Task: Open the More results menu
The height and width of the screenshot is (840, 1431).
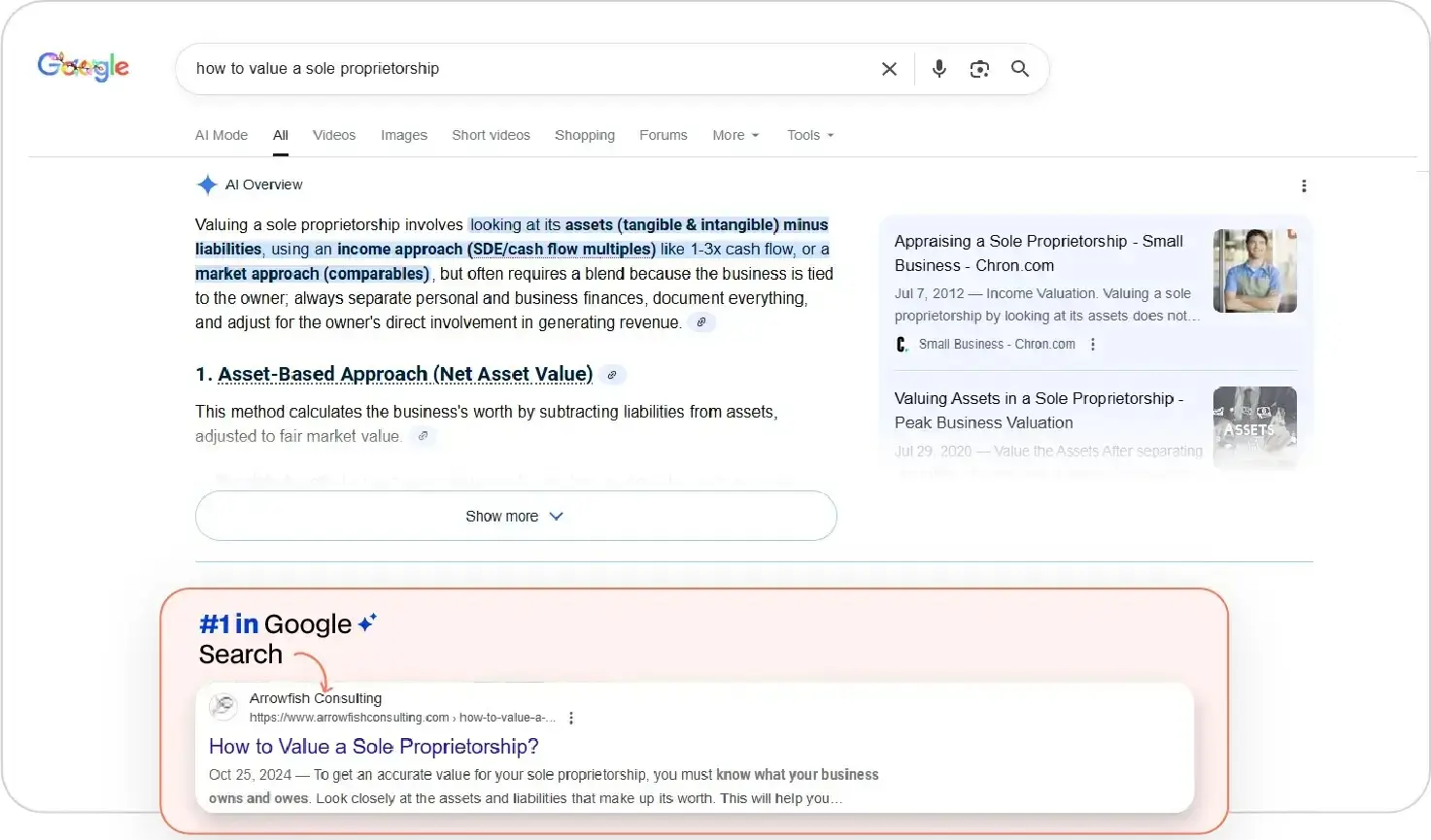Action: [x=734, y=135]
